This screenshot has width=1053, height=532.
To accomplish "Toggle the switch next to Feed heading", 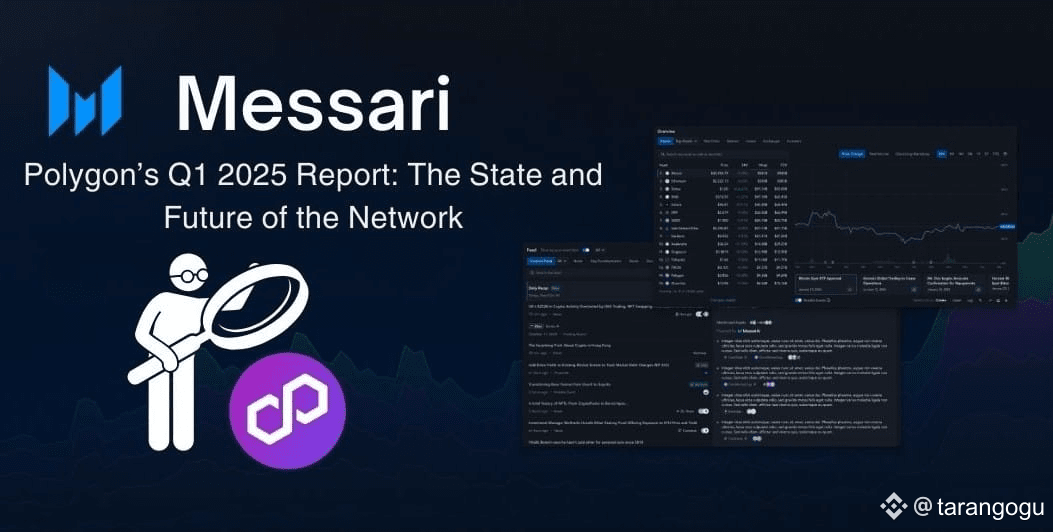I will point(586,250).
